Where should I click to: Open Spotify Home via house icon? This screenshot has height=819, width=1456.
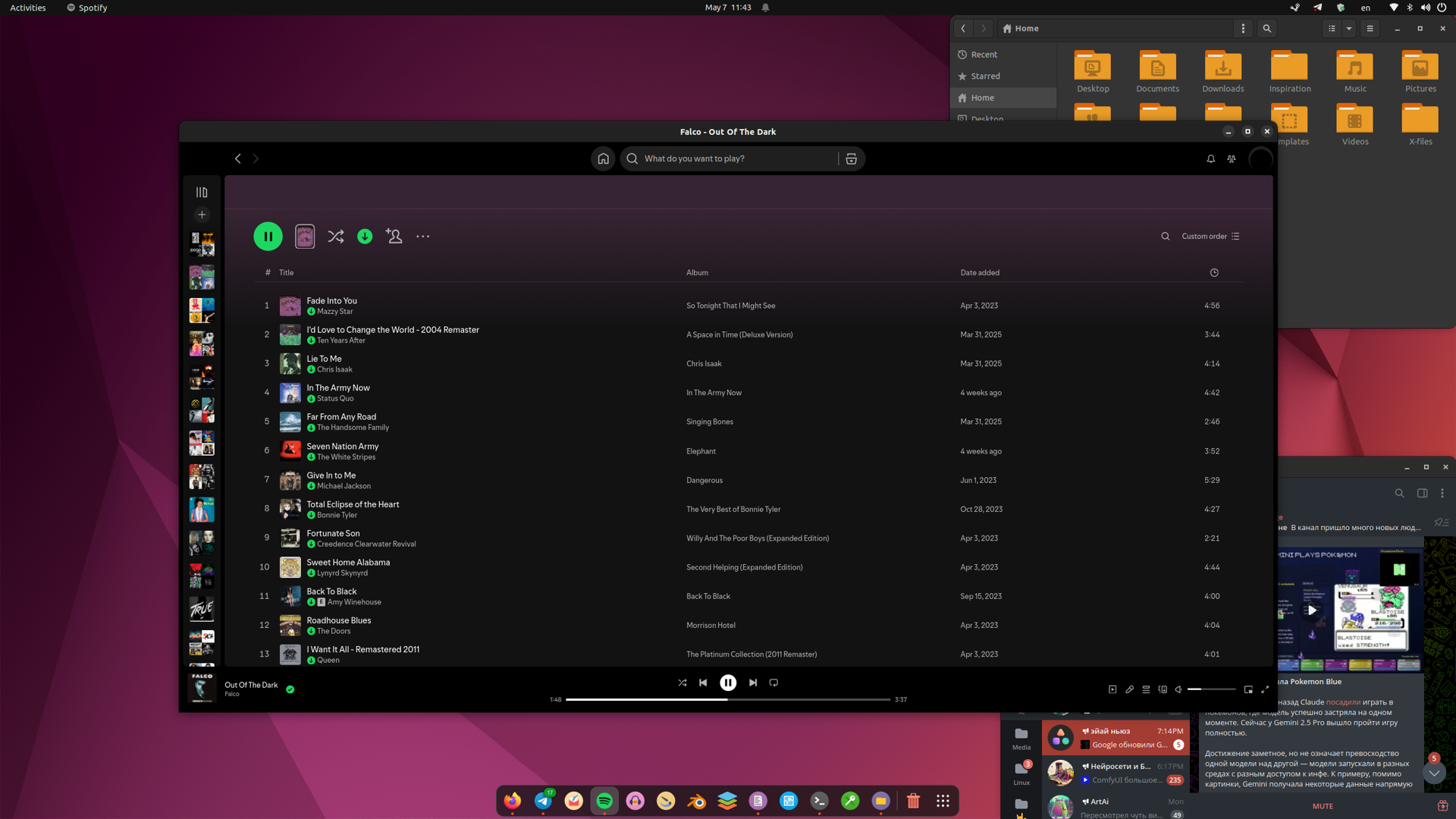603,158
